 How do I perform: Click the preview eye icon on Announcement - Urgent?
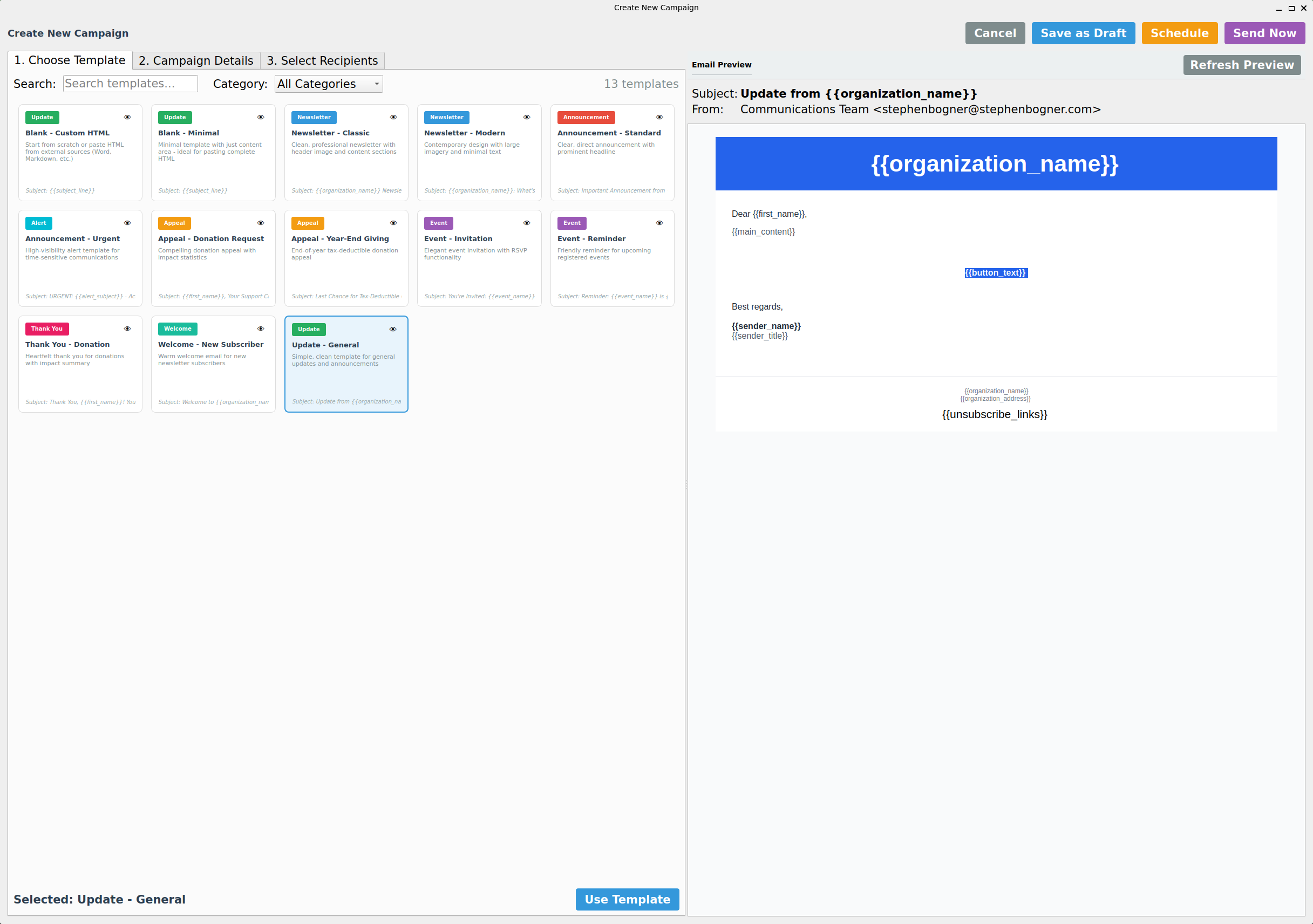[127, 223]
